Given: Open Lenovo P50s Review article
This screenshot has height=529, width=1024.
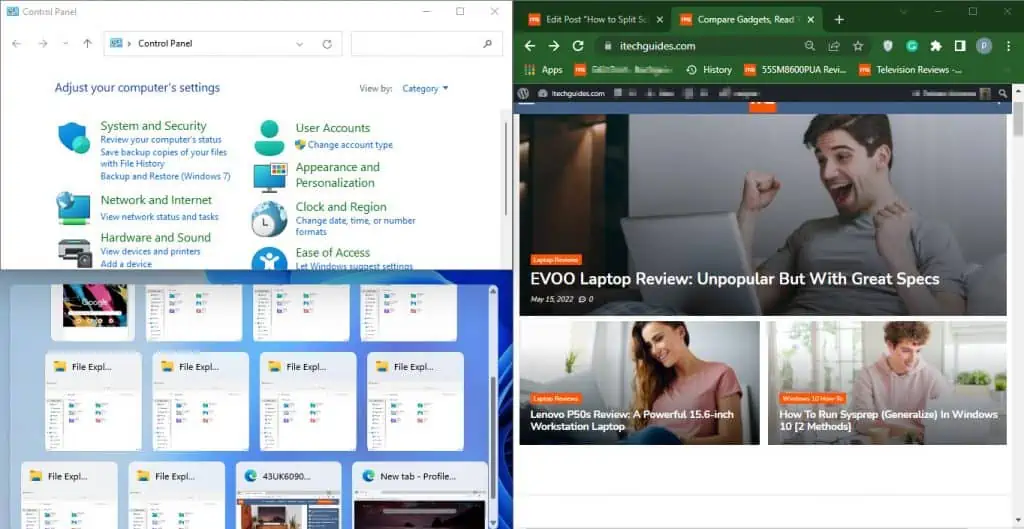Looking at the screenshot, I should click(x=632, y=421).
